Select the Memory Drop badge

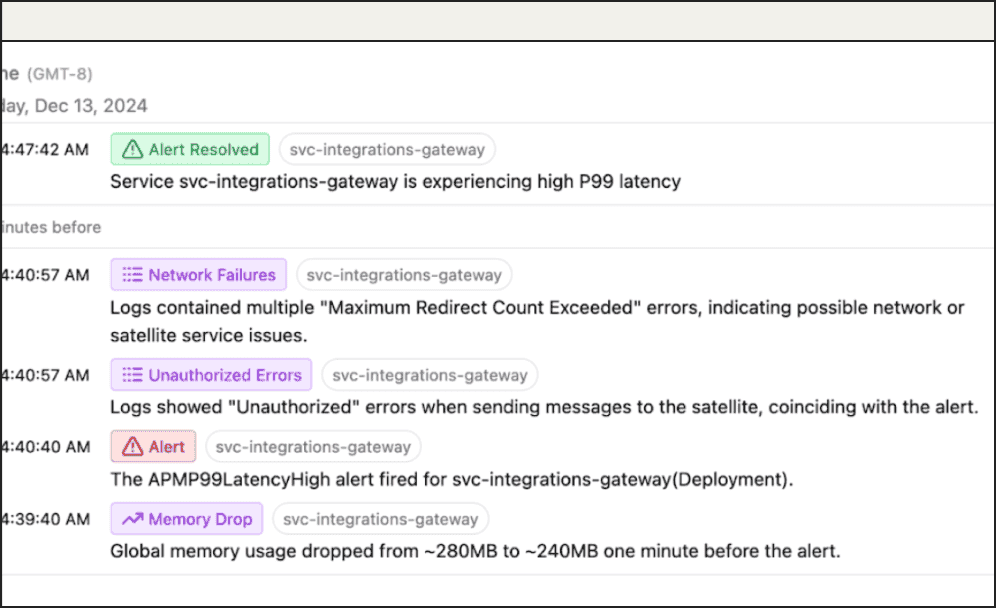point(186,519)
